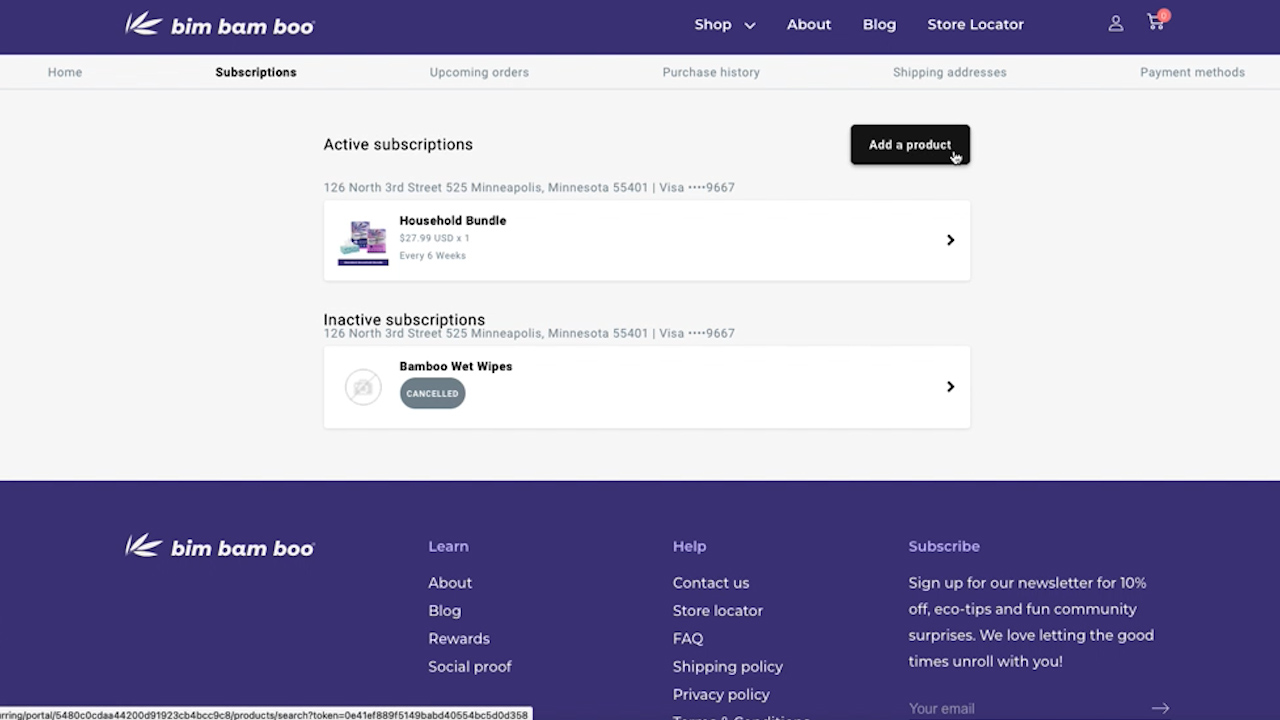Click the Household Bundle title text

[453, 221]
